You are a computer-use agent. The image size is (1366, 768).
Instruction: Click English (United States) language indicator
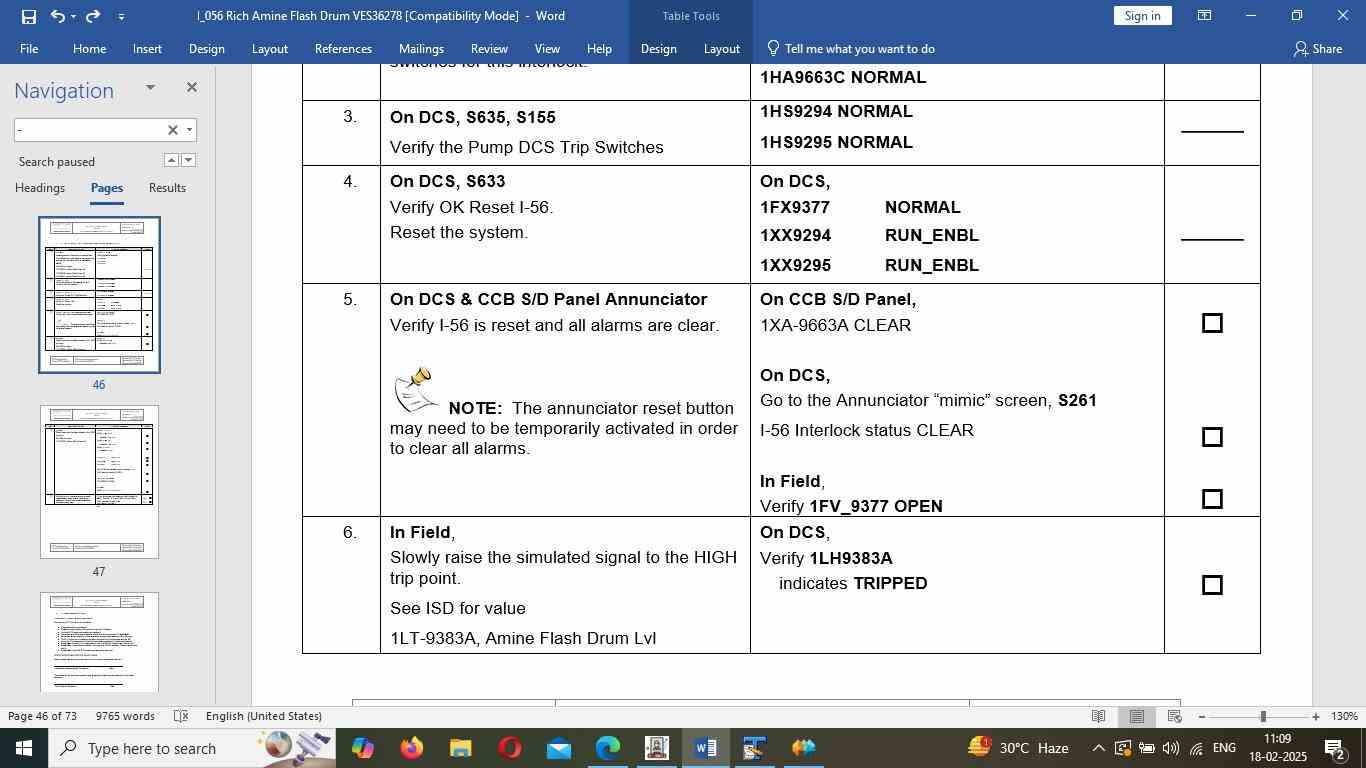point(264,716)
